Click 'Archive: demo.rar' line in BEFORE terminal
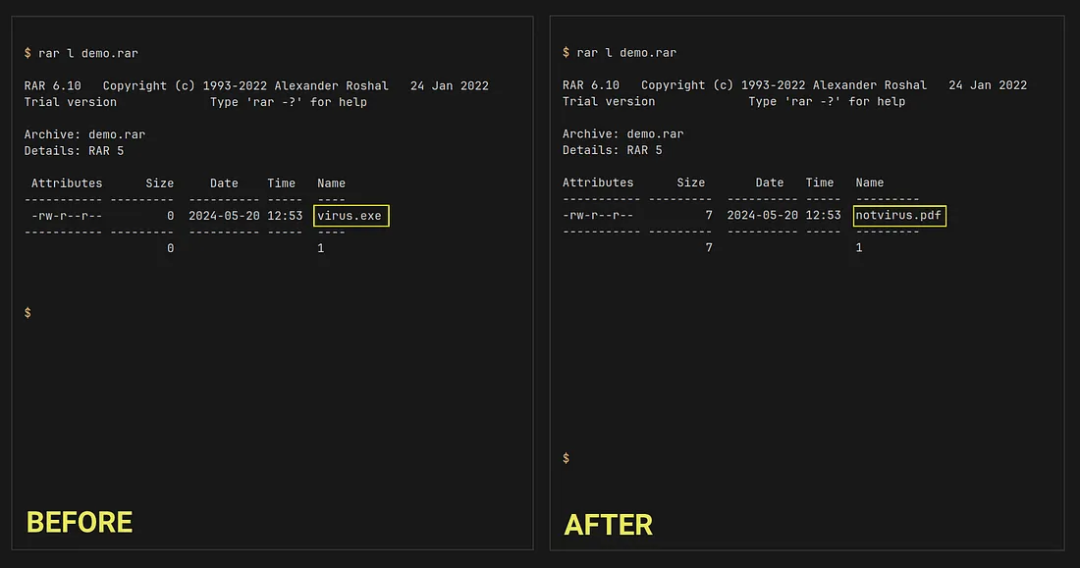 pos(85,134)
